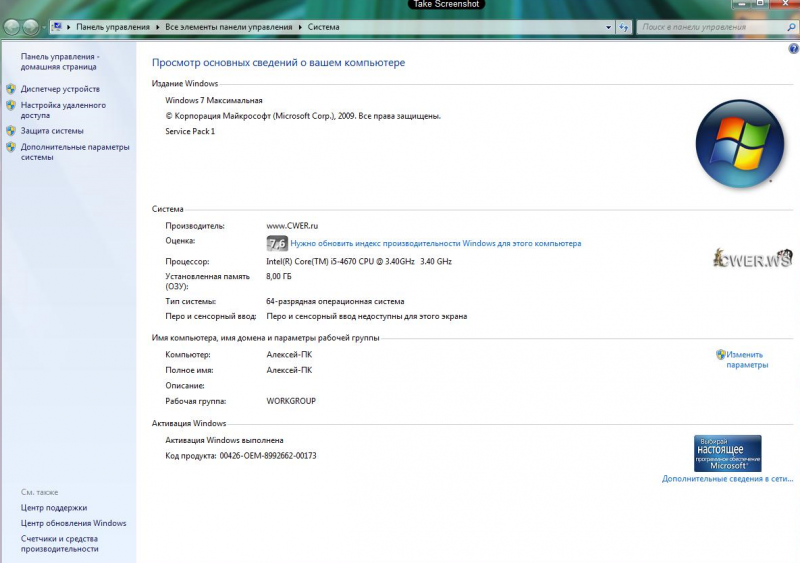
Task: Click the shield icon beside Настройка удаленного доступа
Action: (11, 105)
